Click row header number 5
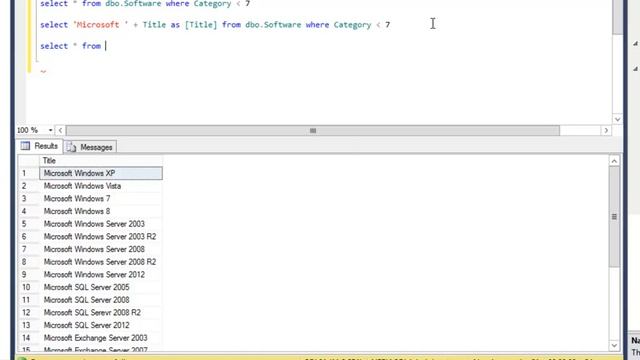 point(29,224)
